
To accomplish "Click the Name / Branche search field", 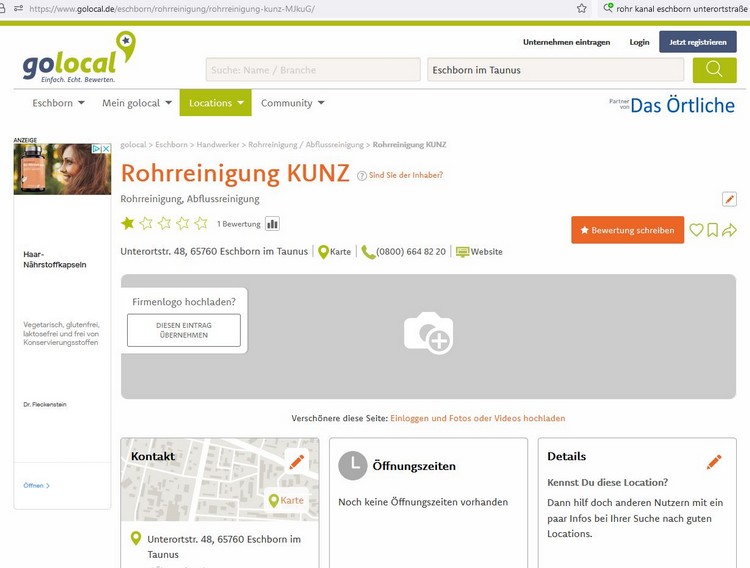I will [313, 70].
